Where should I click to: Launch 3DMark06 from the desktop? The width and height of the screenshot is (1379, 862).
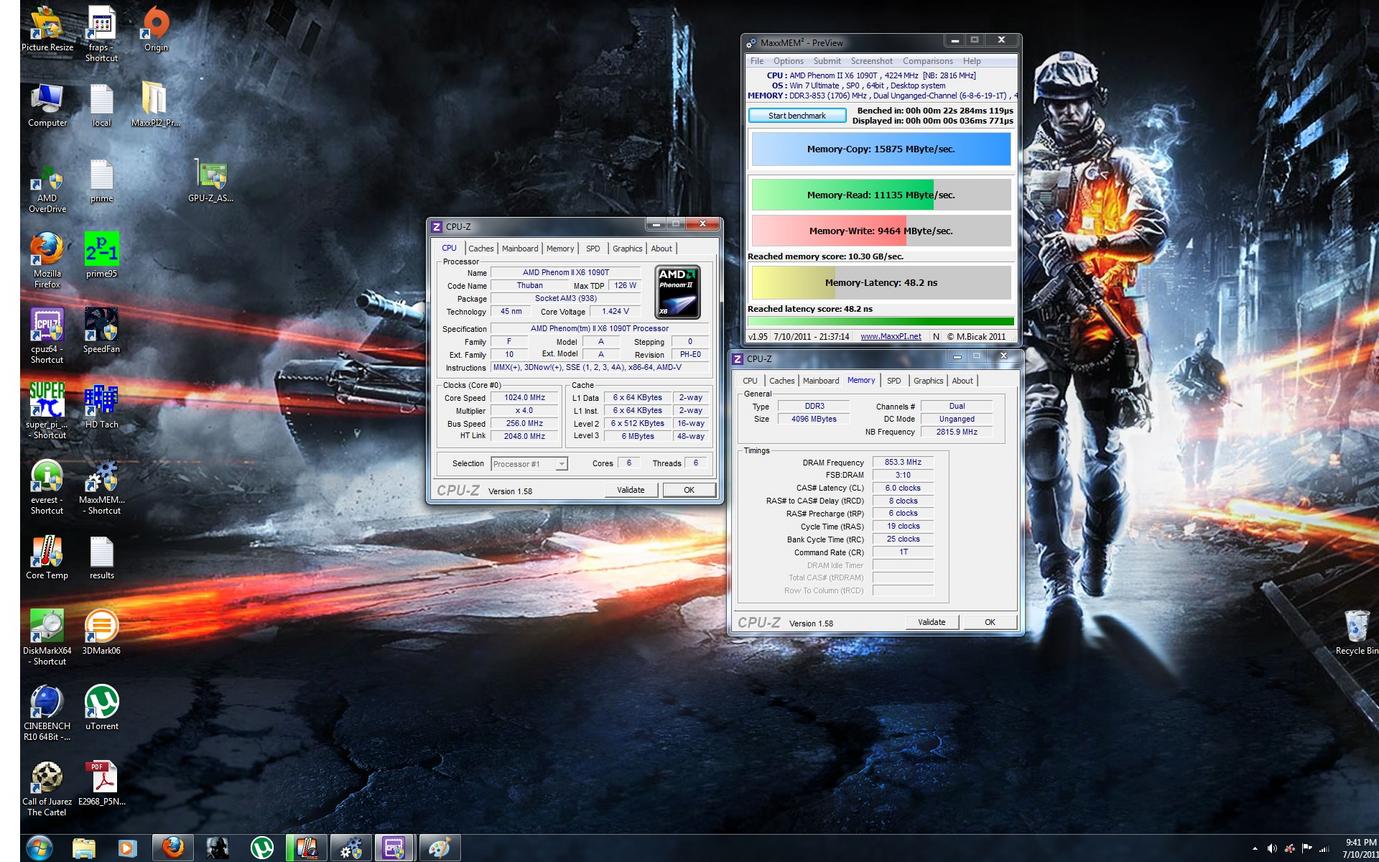pyautogui.click(x=101, y=633)
